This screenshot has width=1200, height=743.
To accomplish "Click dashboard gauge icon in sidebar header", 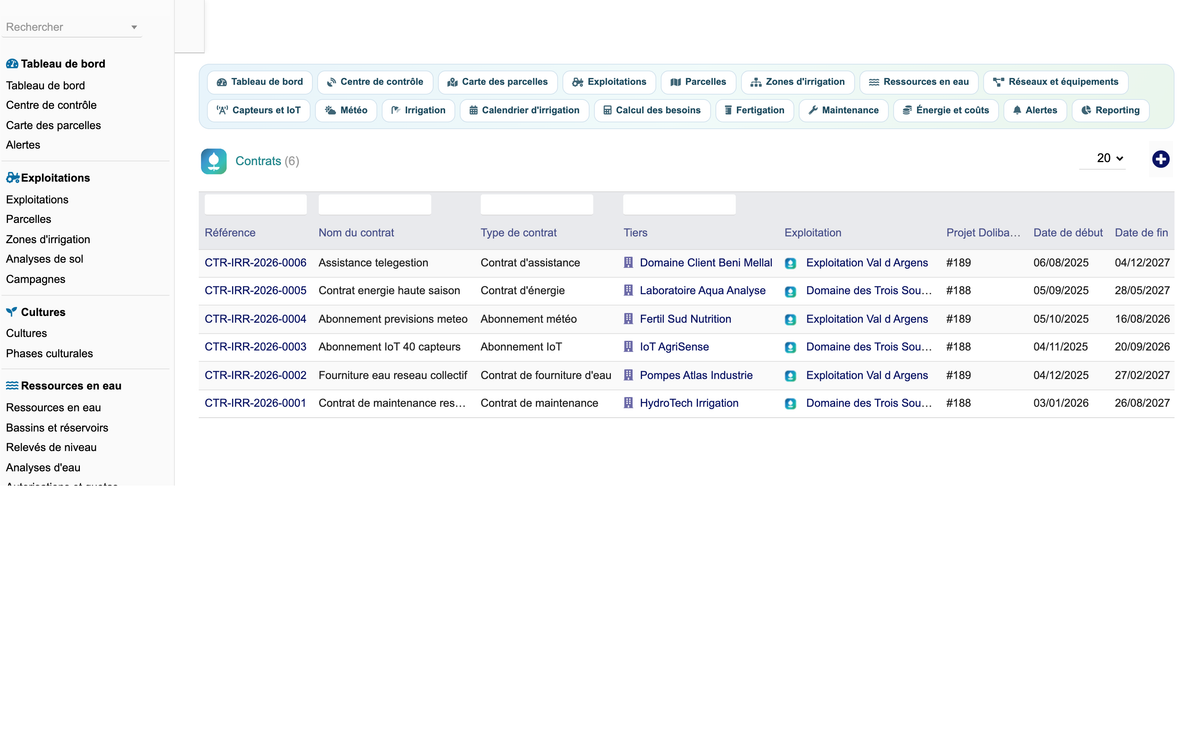I will [x=12, y=64].
